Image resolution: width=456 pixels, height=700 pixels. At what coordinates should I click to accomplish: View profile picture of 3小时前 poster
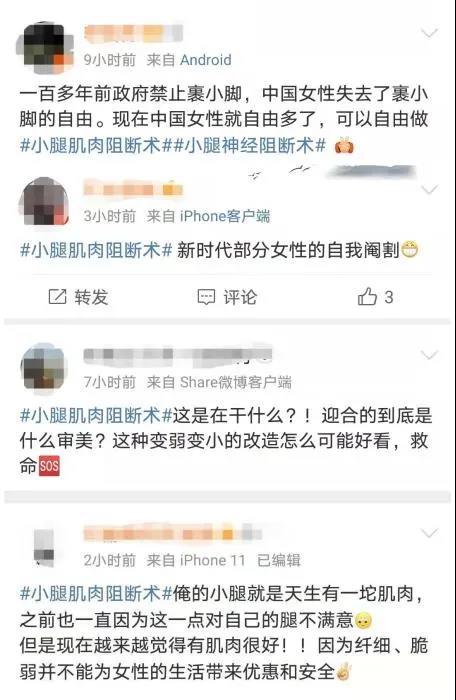point(46,202)
